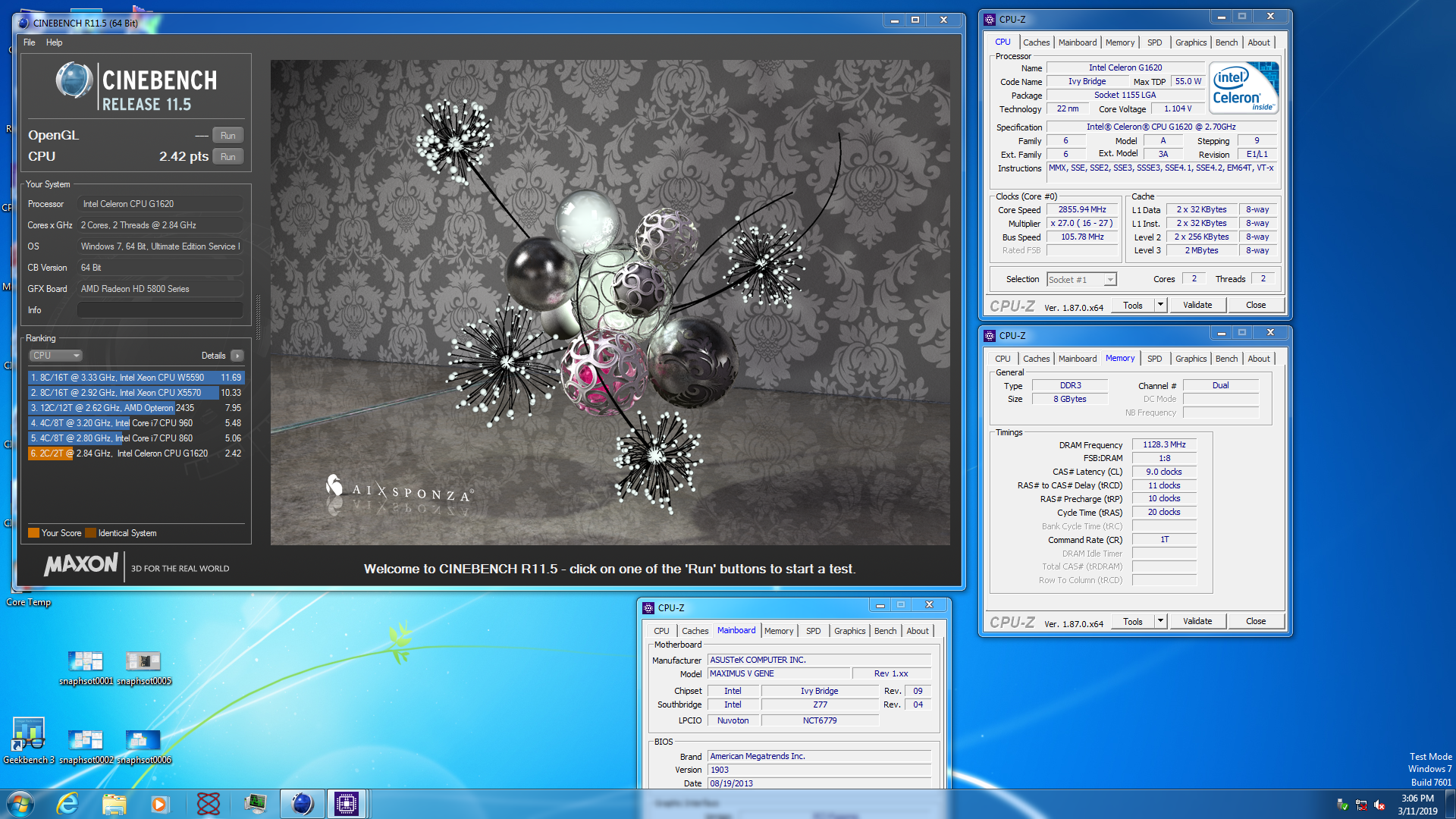
Task: Open Graphics tab in Memory CPU-Z window
Action: 1191,359
